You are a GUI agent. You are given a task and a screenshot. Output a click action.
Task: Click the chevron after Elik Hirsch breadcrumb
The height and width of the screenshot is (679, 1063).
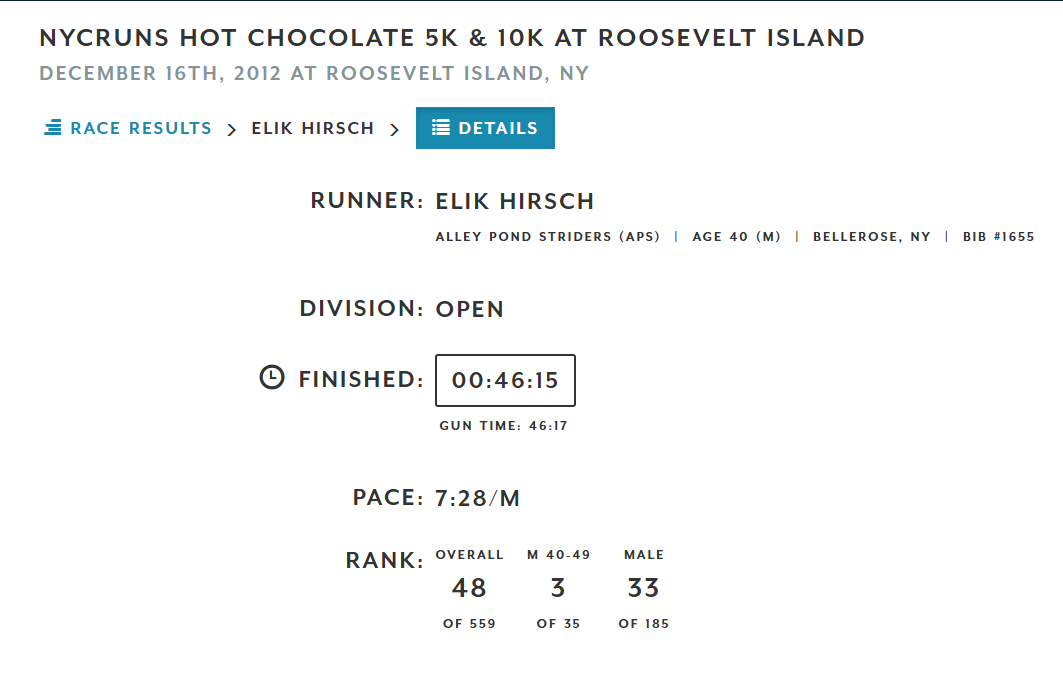click(394, 129)
